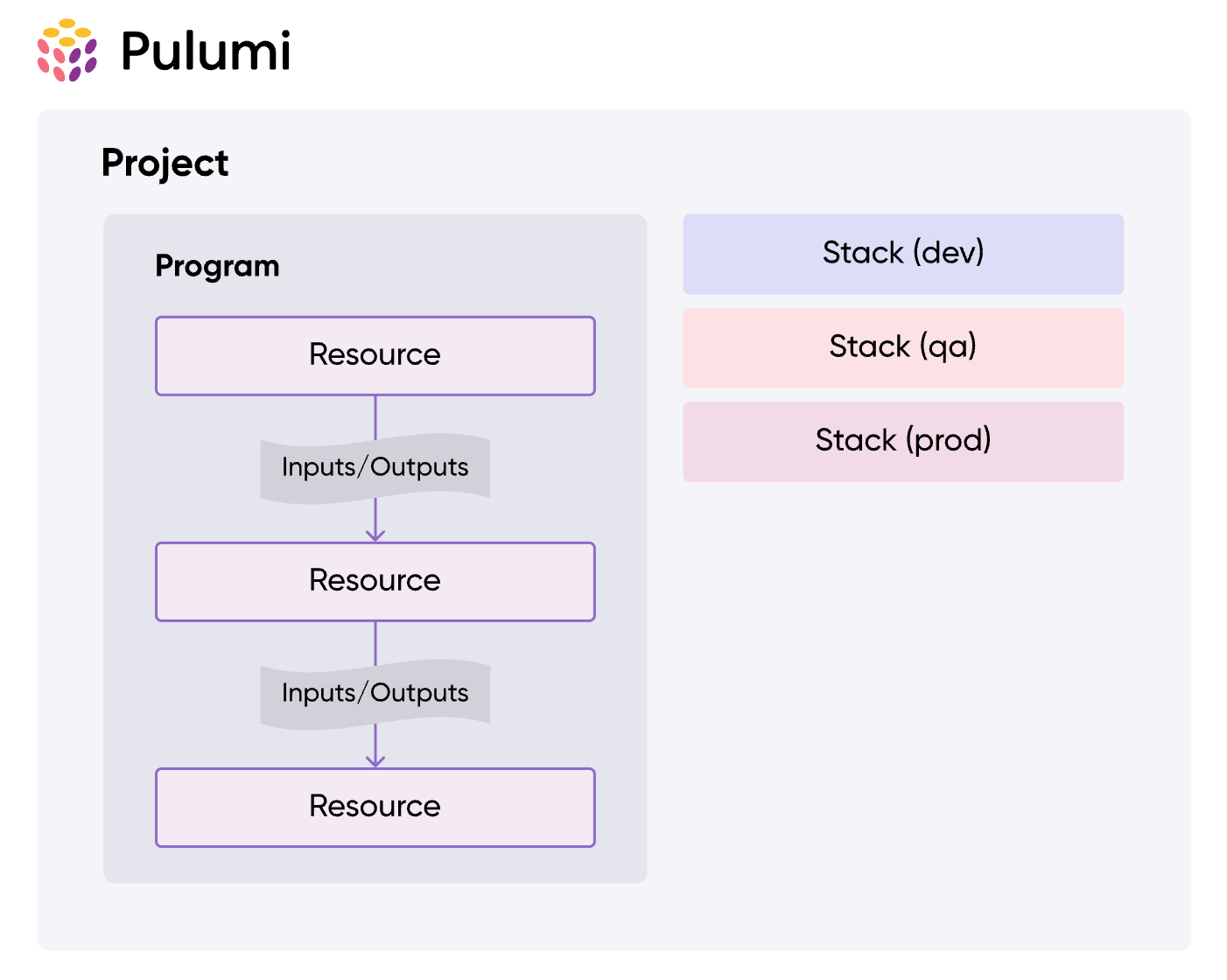The width and height of the screenshot is (1227, 980).
Task: Click the Pulumi wordmark text
Action: pos(206,51)
